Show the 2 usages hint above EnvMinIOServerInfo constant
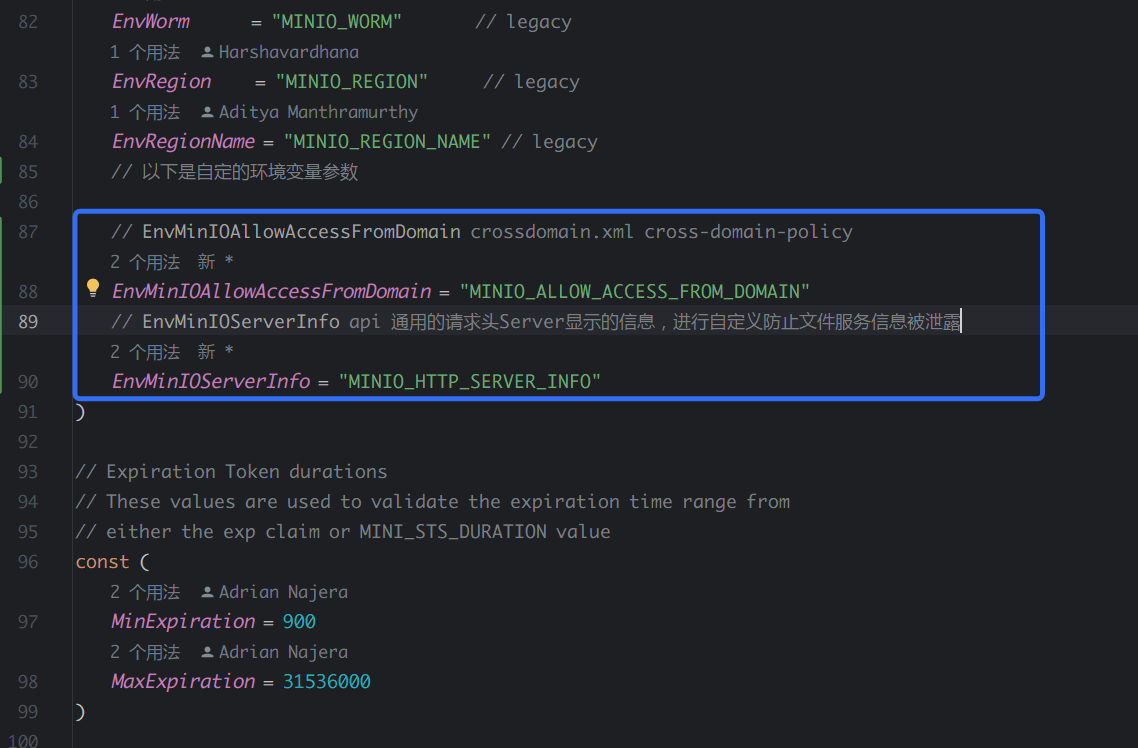 [x=145, y=353]
